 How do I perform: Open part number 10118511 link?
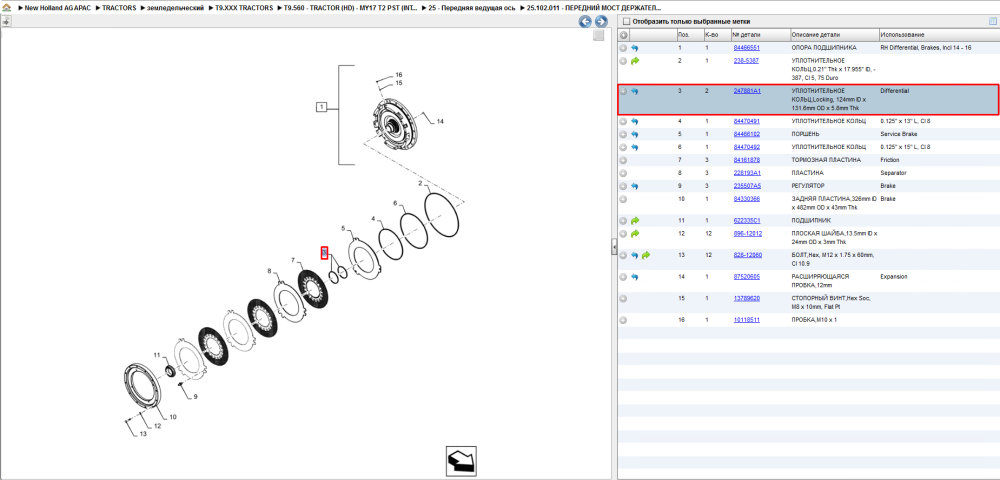[x=747, y=320]
